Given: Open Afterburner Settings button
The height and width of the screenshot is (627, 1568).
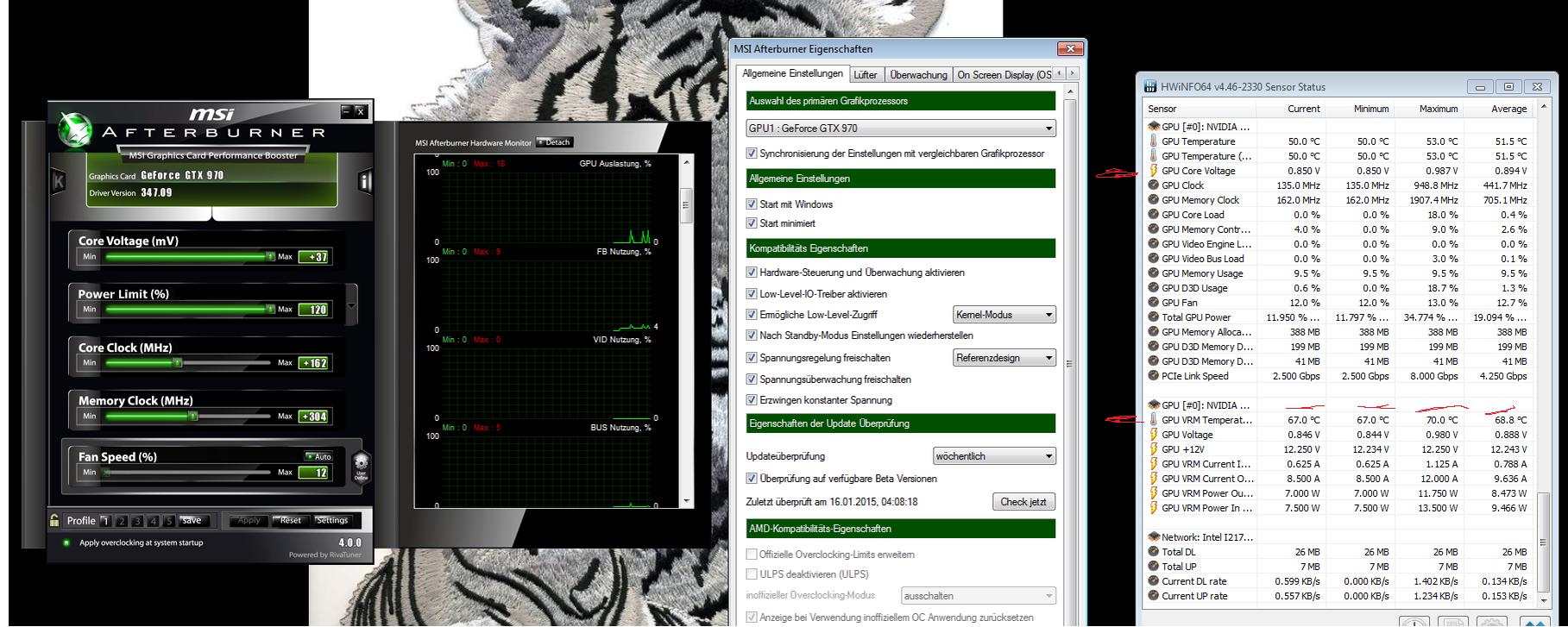Looking at the screenshot, I should coord(332,521).
